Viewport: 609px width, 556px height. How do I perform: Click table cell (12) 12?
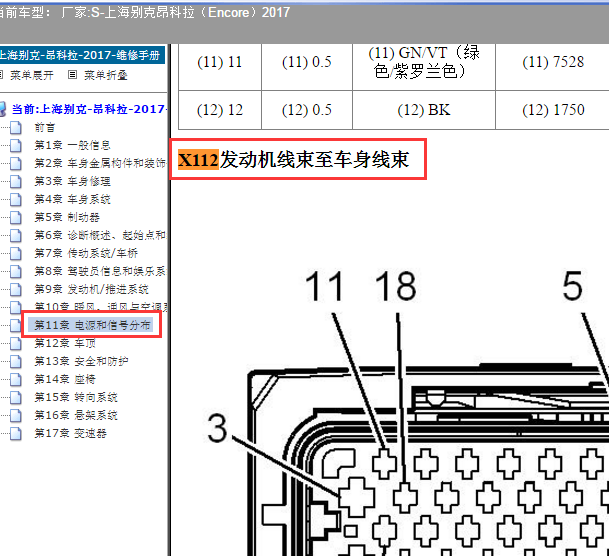pos(219,110)
